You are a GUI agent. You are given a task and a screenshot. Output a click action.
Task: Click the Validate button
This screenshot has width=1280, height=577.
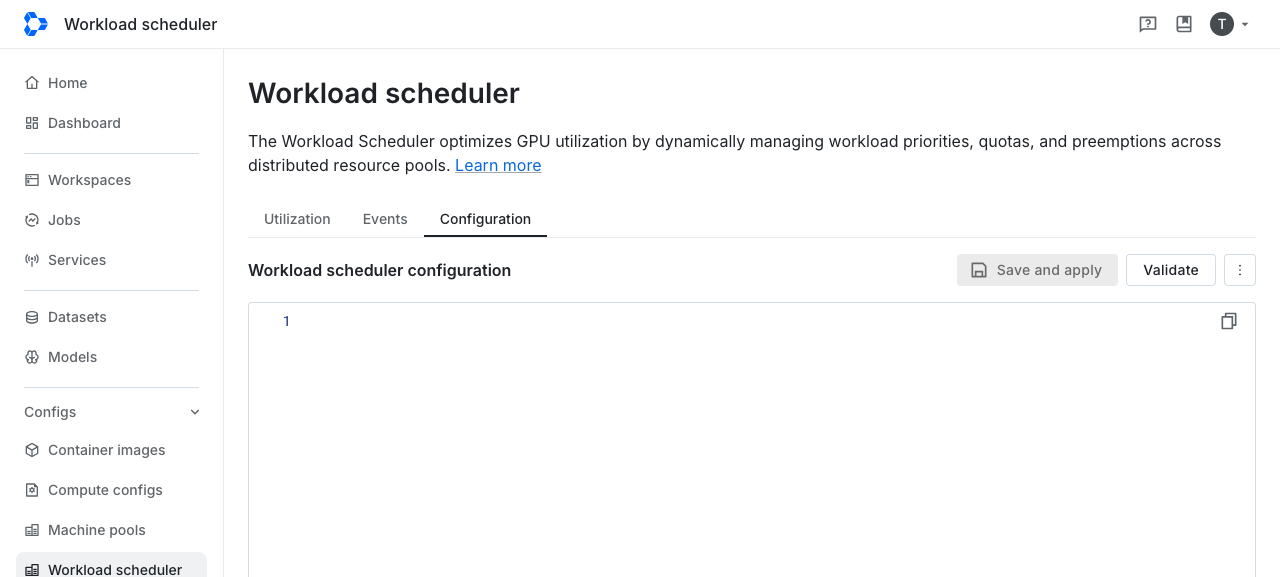(1171, 270)
